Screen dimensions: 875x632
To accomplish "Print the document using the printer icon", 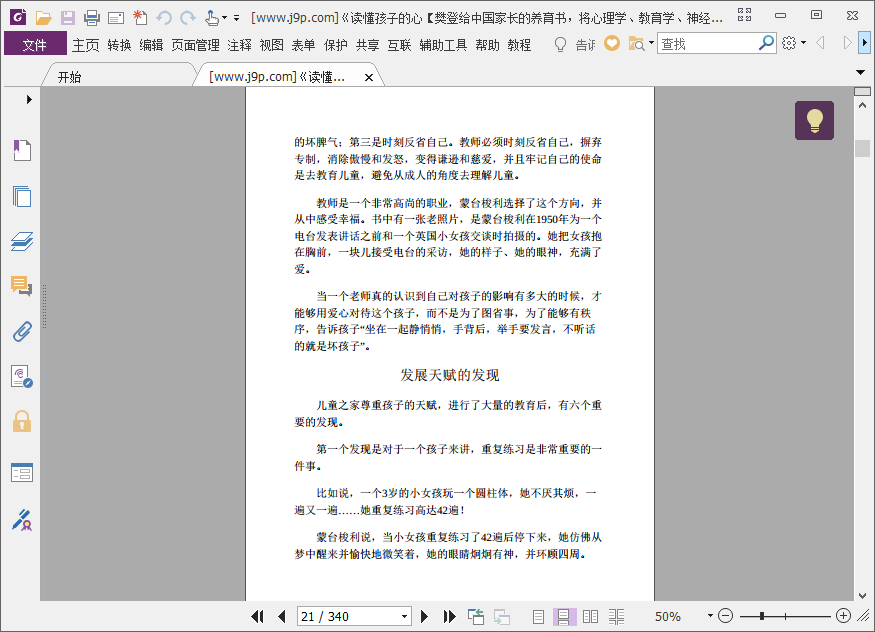I will 92,18.
